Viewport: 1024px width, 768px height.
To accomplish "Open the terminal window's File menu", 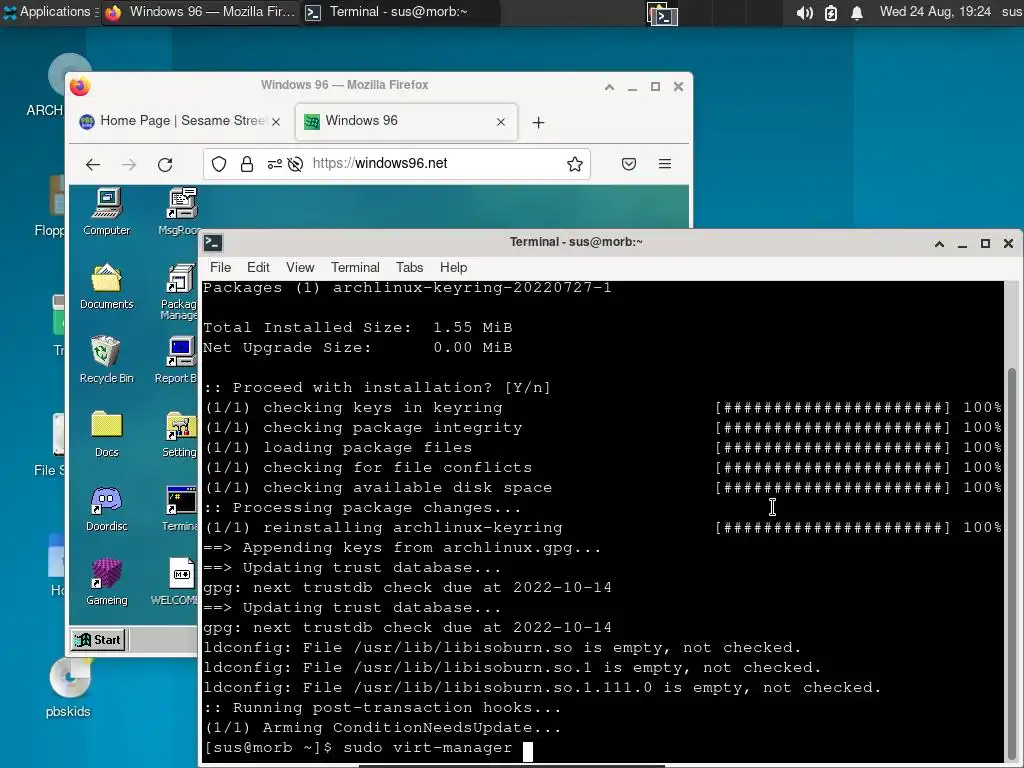I will point(220,268).
